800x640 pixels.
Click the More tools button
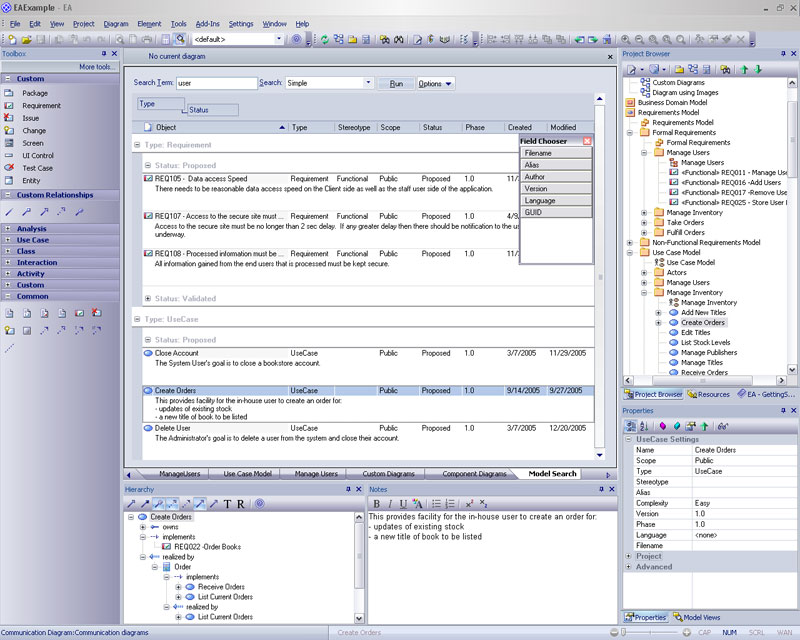click(x=96, y=67)
